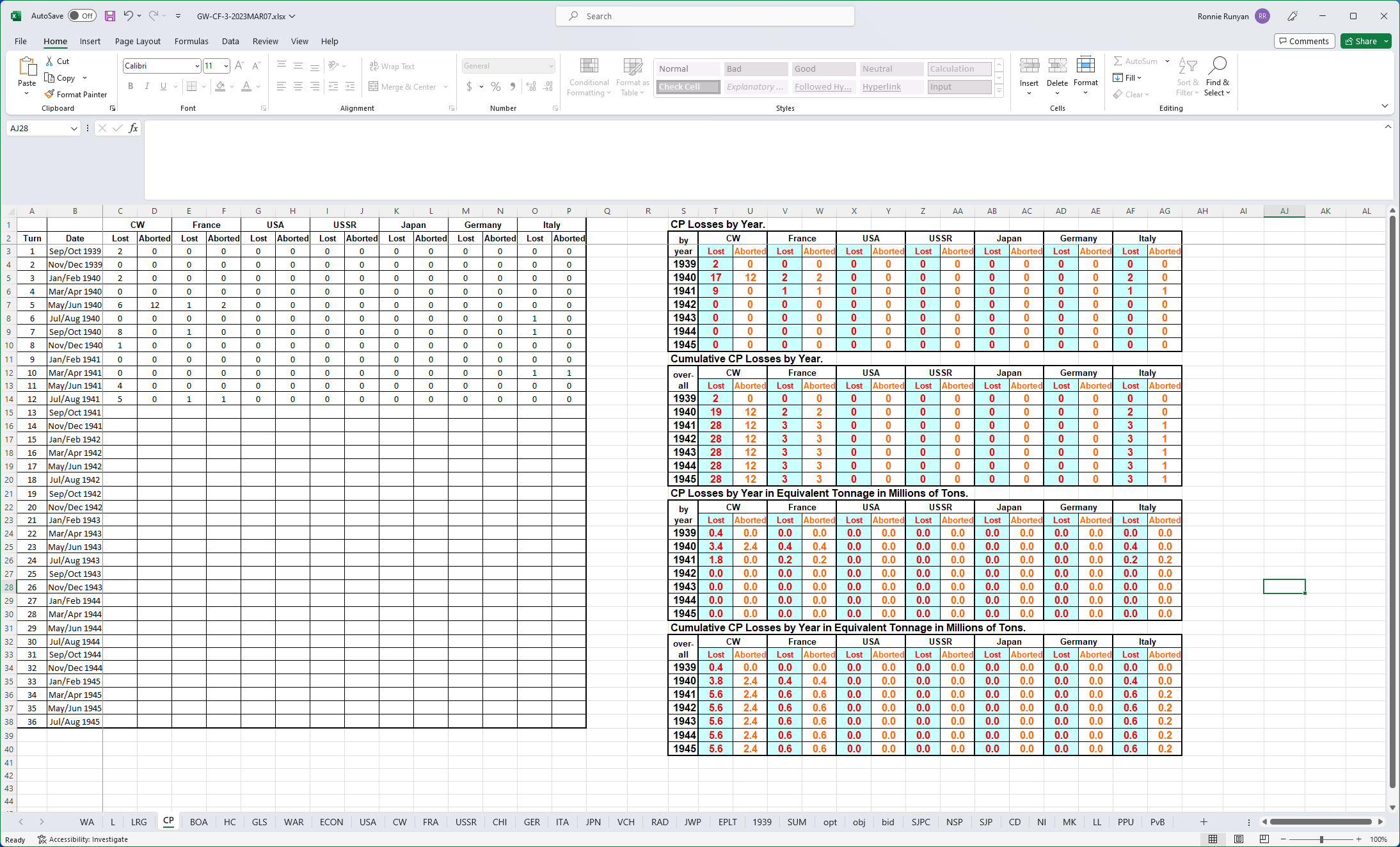Switch to the BOA sheet tab
This screenshot has width=1400, height=847.
(x=198, y=822)
